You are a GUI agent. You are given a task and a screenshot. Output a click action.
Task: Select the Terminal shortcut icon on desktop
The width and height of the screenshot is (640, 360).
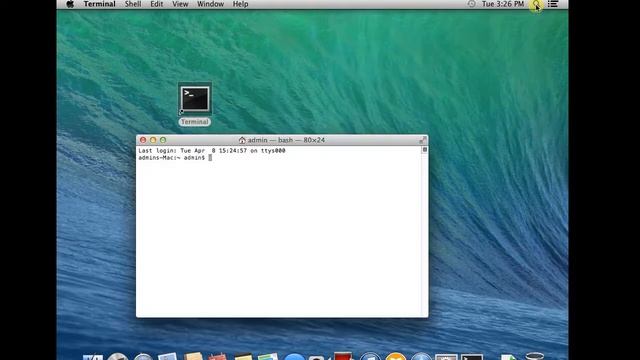point(195,99)
